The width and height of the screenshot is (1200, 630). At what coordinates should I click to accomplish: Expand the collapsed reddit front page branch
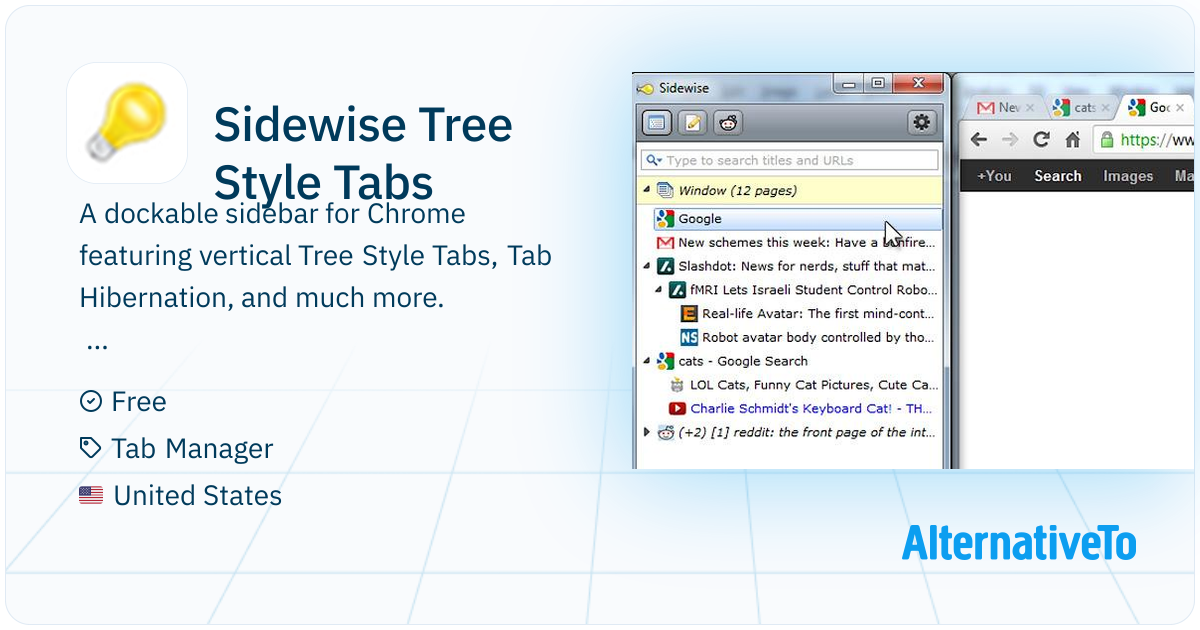click(x=646, y=432)
